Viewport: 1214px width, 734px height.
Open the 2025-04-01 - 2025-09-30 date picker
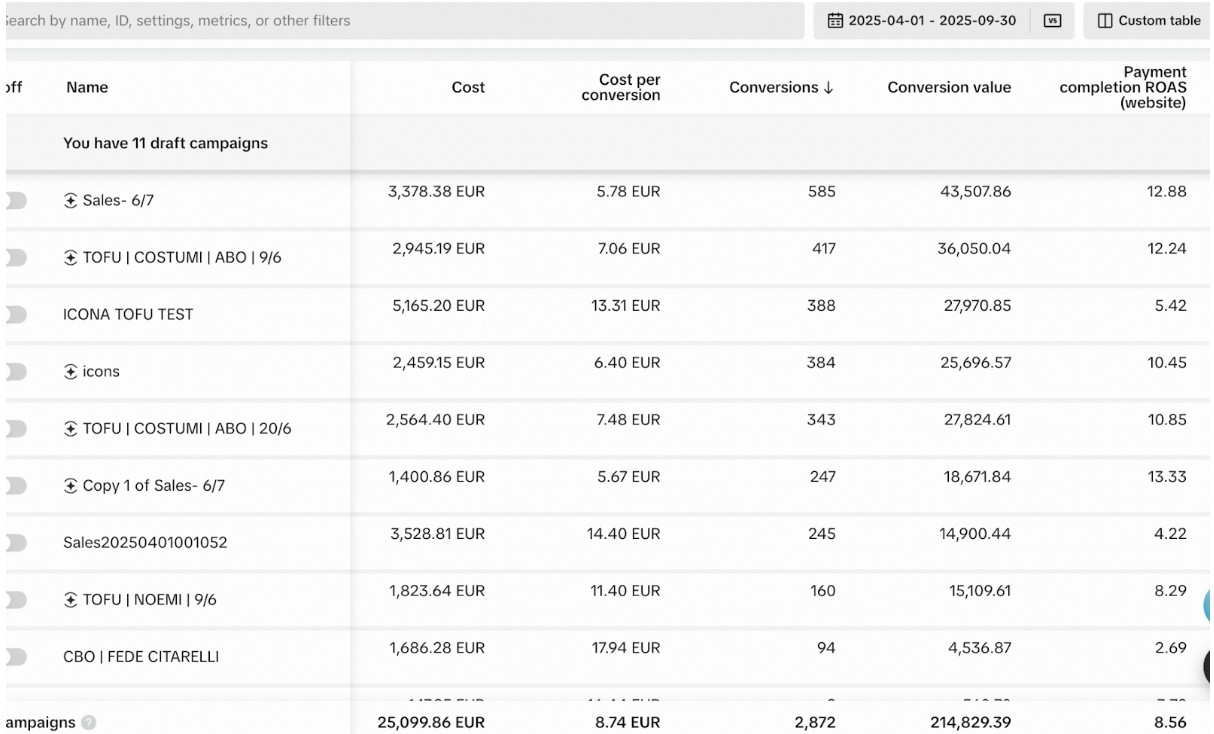tap(922, 21)
